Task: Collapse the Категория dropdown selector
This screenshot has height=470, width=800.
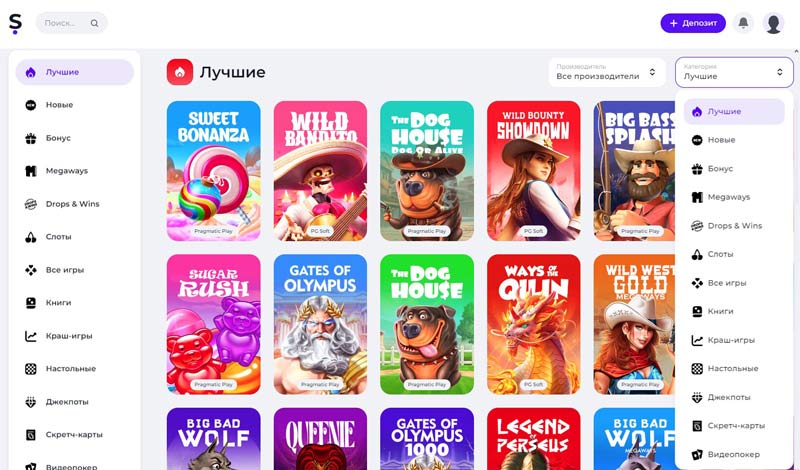Action: click(734, 72)
